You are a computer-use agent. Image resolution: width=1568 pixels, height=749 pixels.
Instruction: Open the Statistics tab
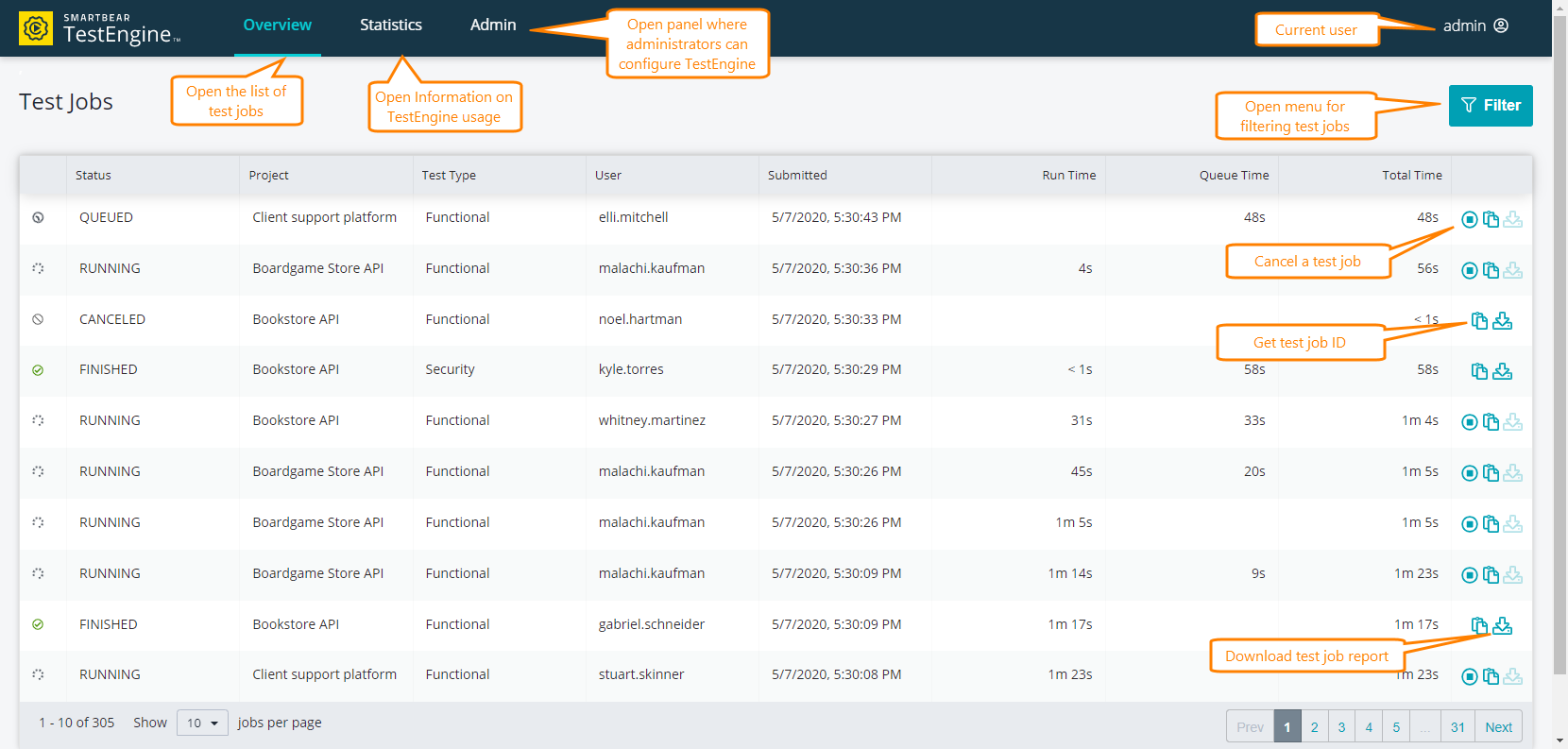[x=391, y=26]
